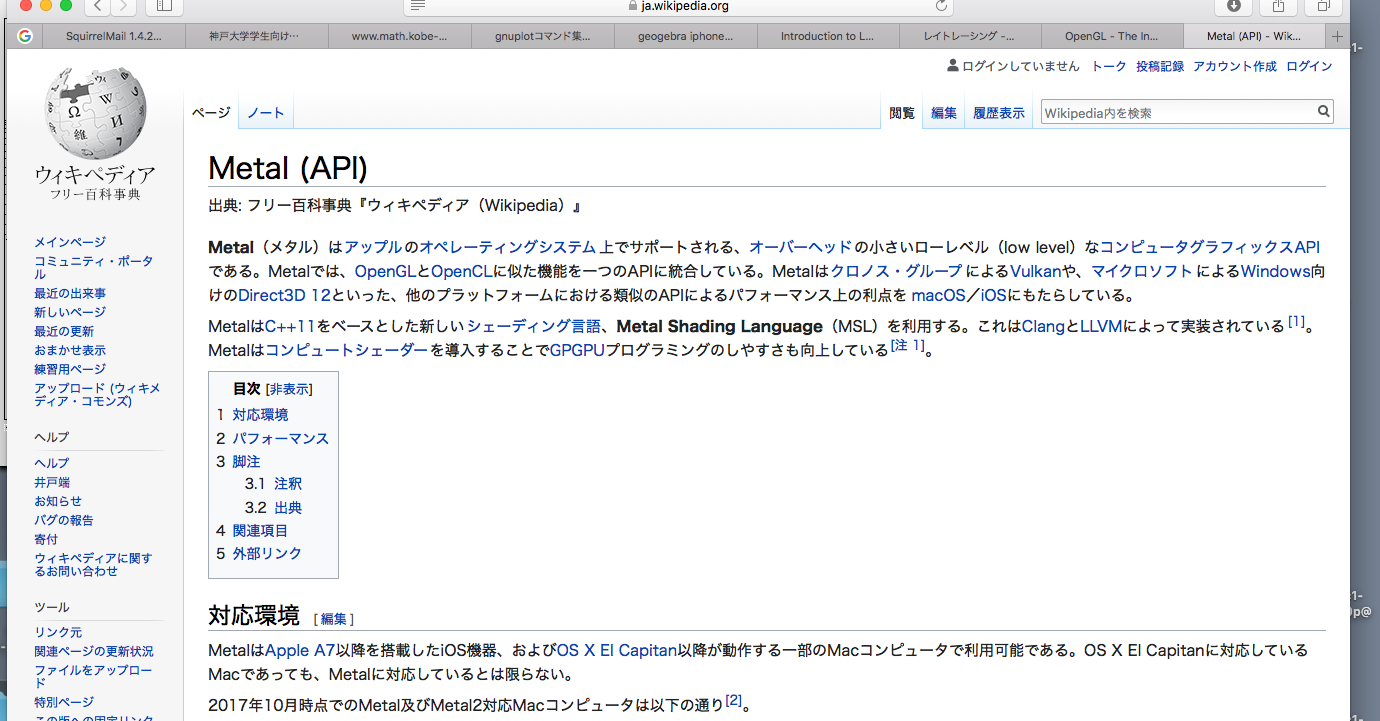Image resolution: width=1380 pixels, height=721 pixels.
Task: Select the 編集 page tab
Action: click(944, 113)
